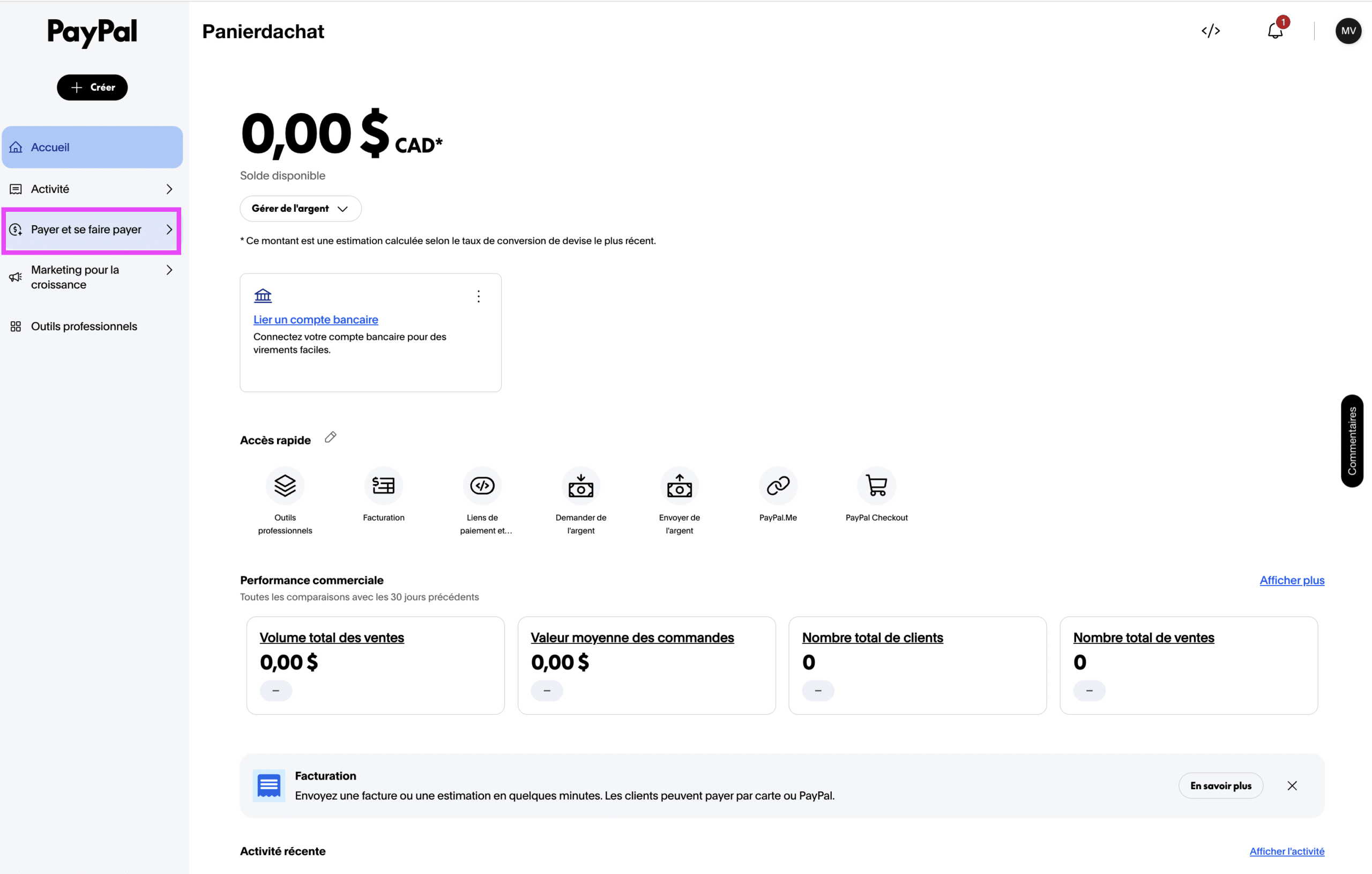Open the Commentaires feedback tab

(x=1352, y=441)
